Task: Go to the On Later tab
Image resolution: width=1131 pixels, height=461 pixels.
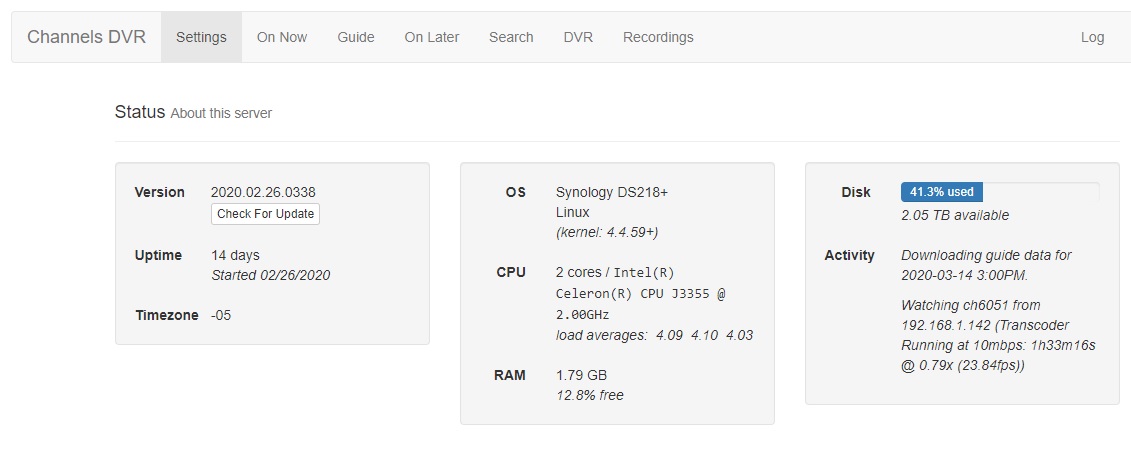Action: pos(432,37)
